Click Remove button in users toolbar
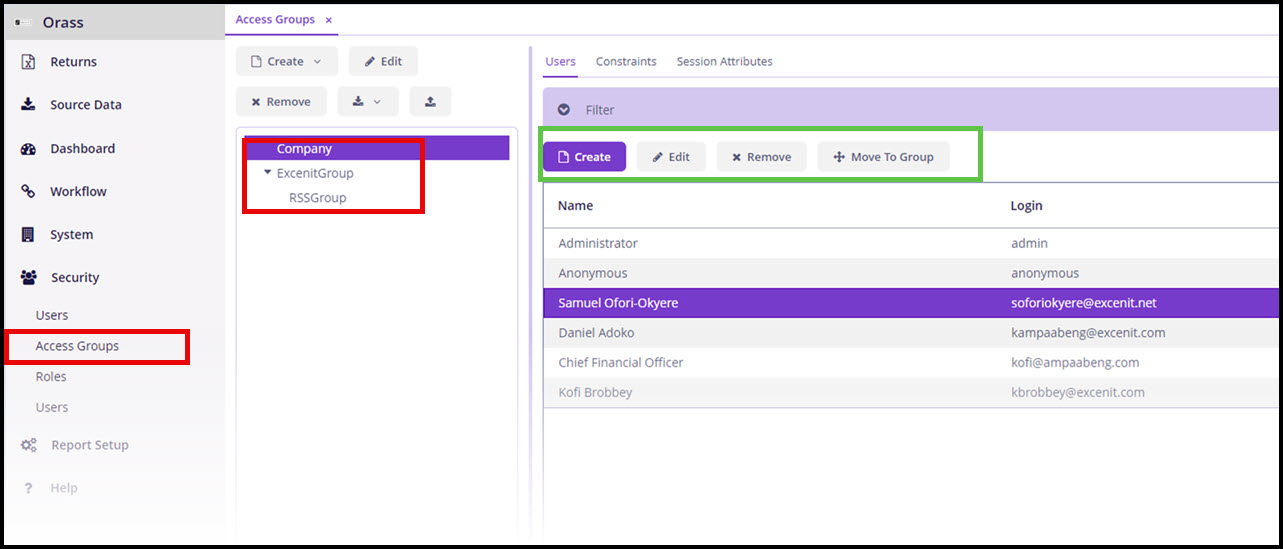Screen dimensions: 1283x549 pos(761,157)
